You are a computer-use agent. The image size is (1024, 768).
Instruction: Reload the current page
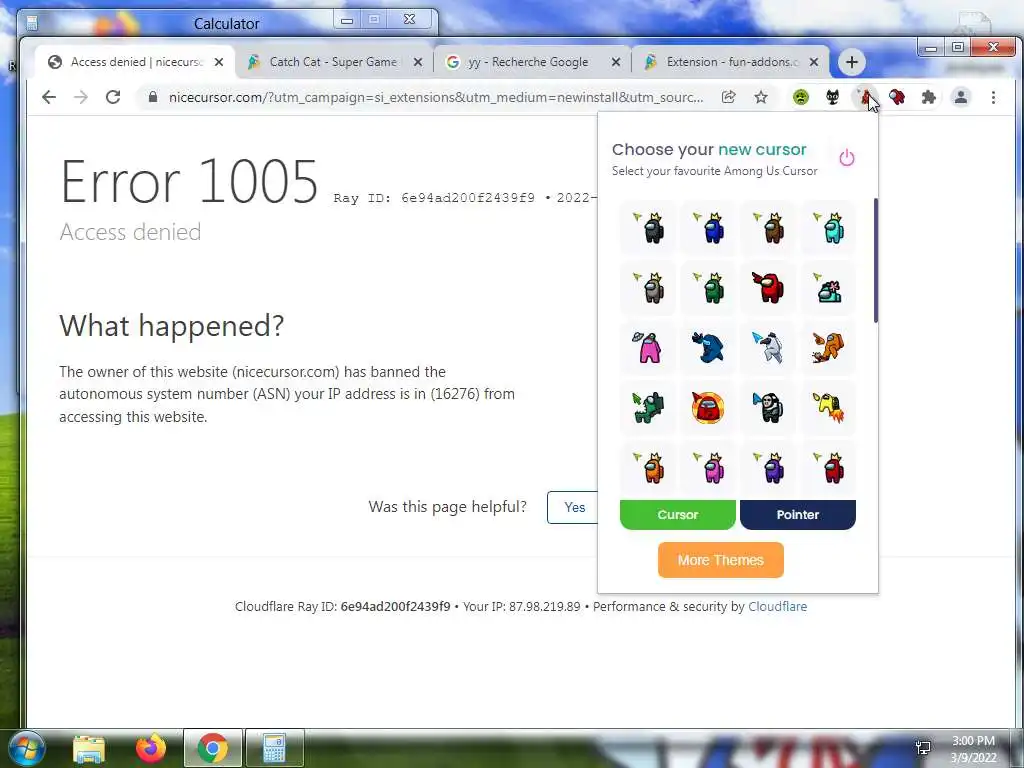(x=113, y=97)
